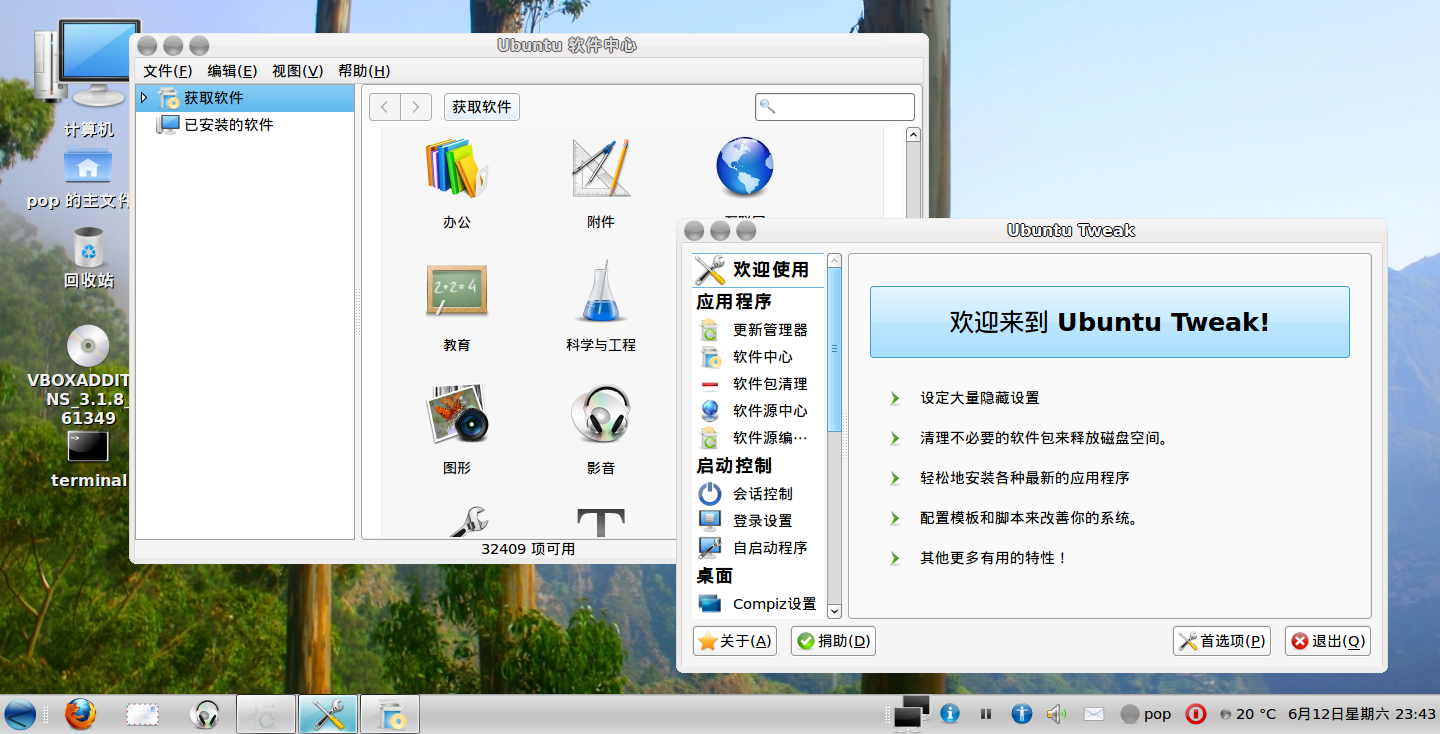Go back in Software Center navigation
The height and width of the screenshot is (734, 1440).
[x=385, y=107]
